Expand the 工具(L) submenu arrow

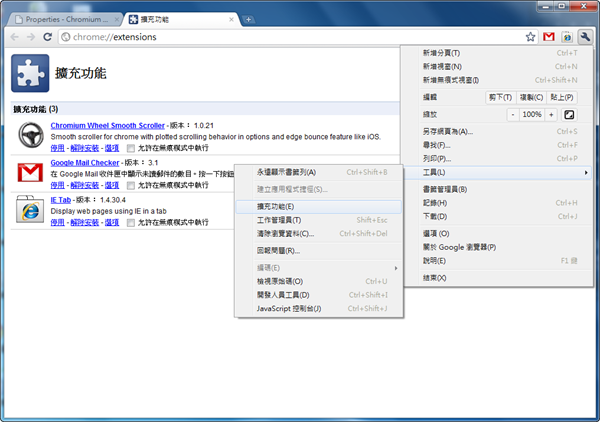click(x=586, y=173)
